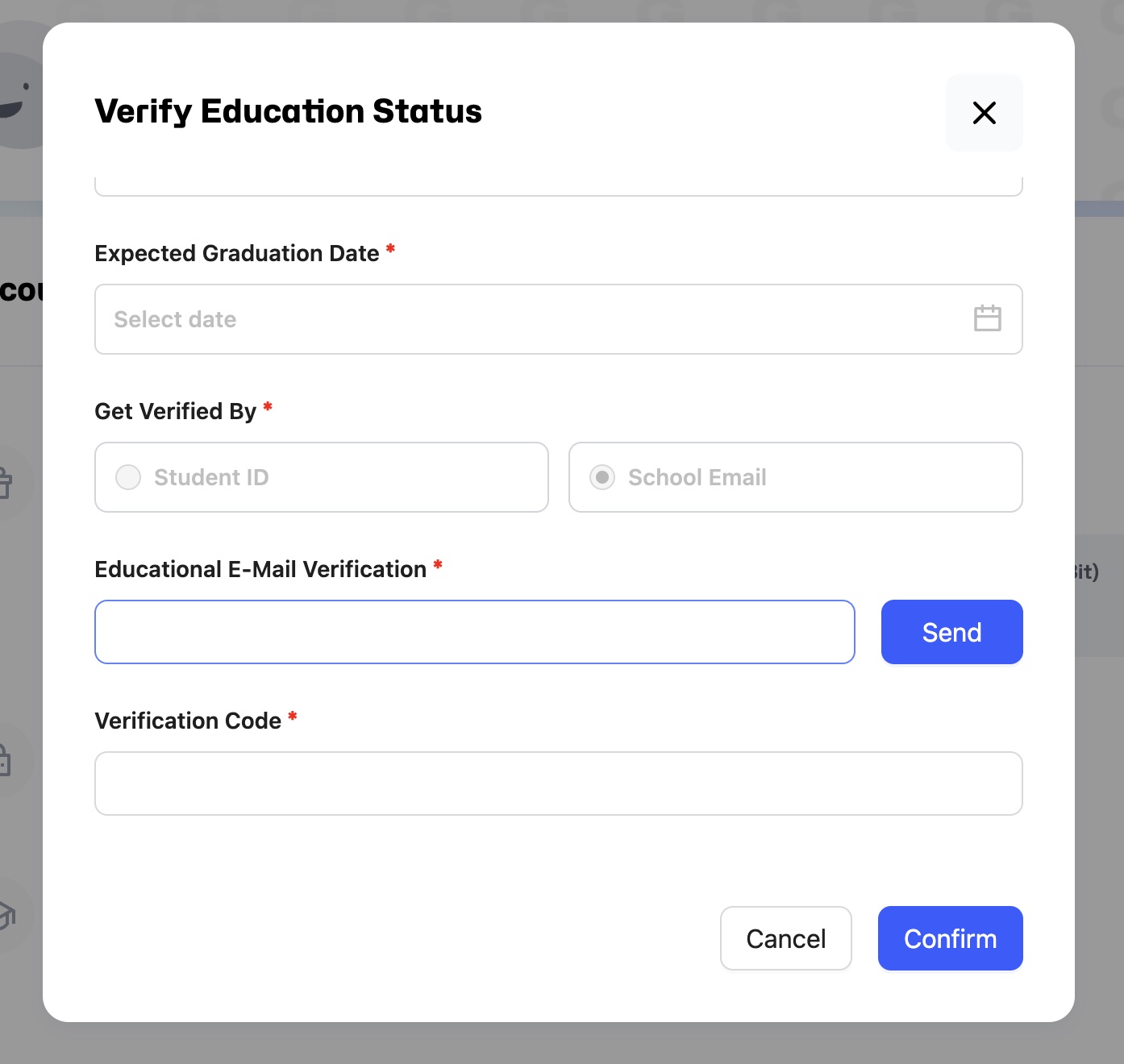The width and height of the screenshot is (1124, 1064).
Task: Click the Verify Education Status heading
Action: pos(288,111)
